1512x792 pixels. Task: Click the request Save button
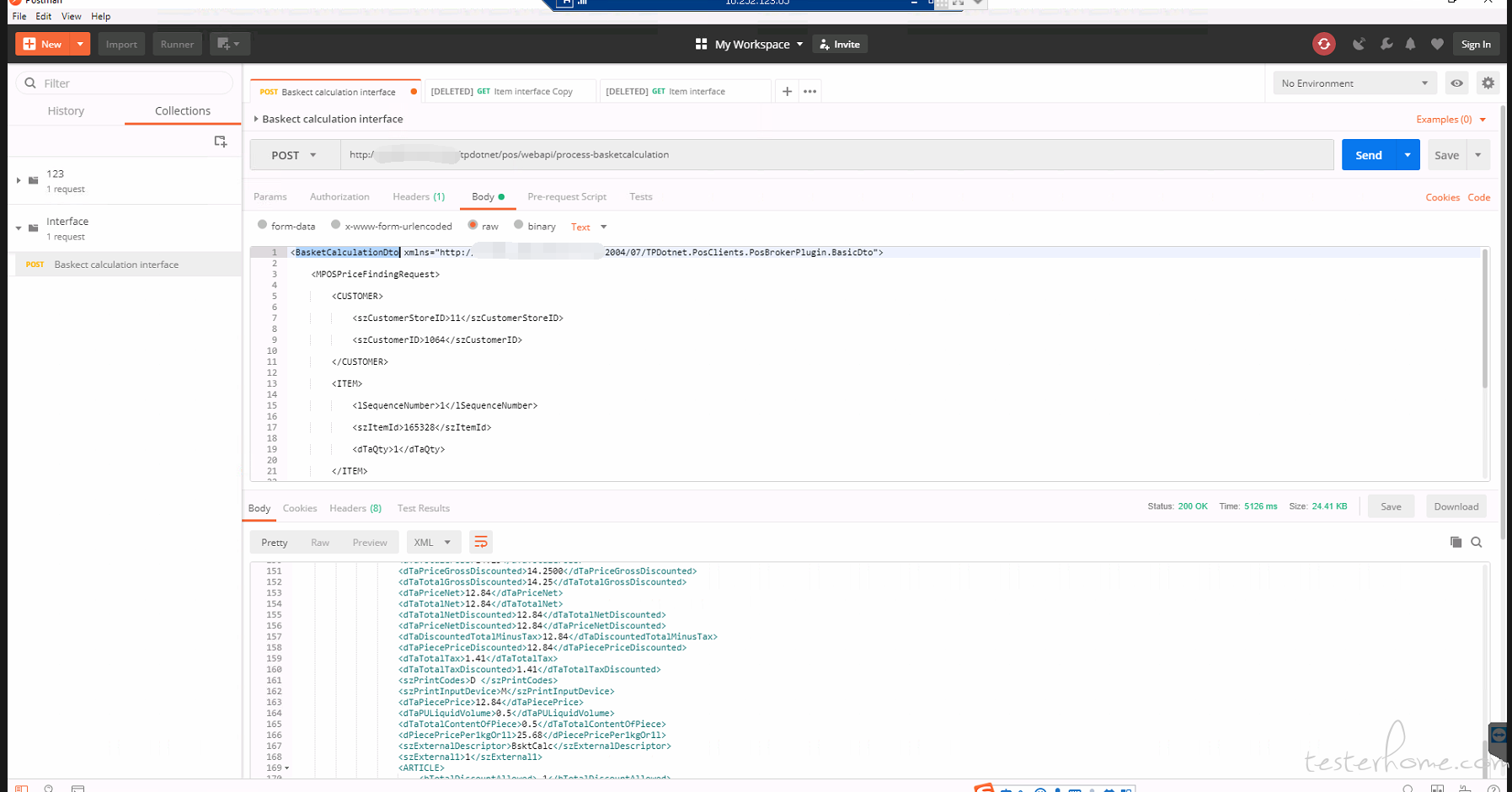[x=1446, y=155]
